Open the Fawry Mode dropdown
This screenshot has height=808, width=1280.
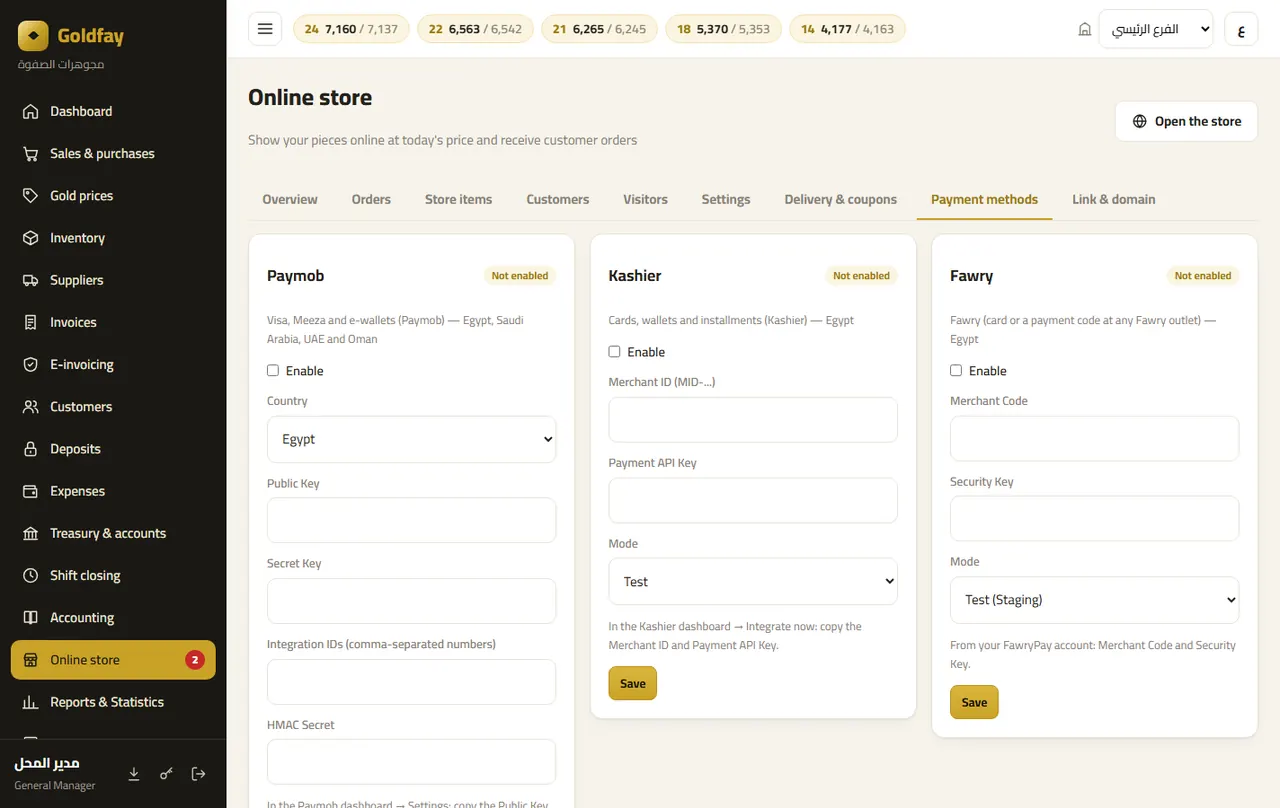pos(1094,600)
